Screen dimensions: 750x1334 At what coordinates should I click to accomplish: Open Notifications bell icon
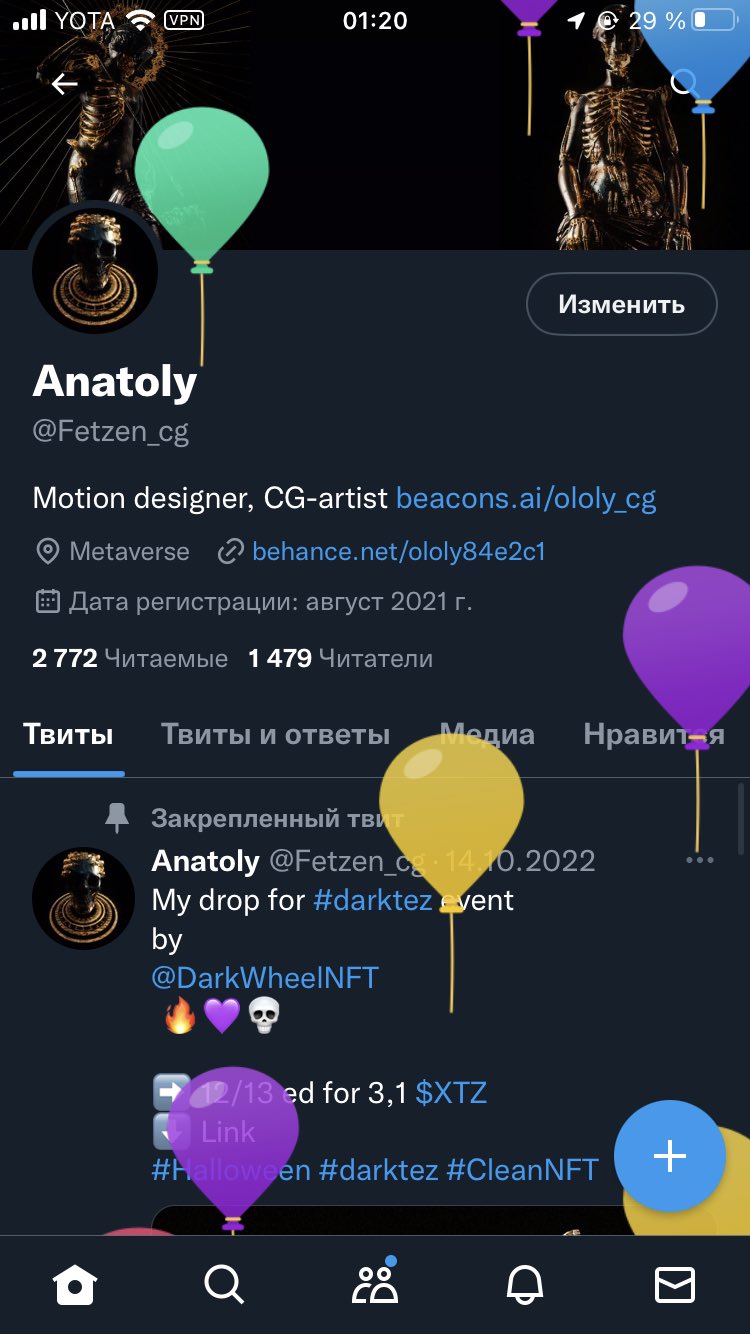(x=526, y=1284)
